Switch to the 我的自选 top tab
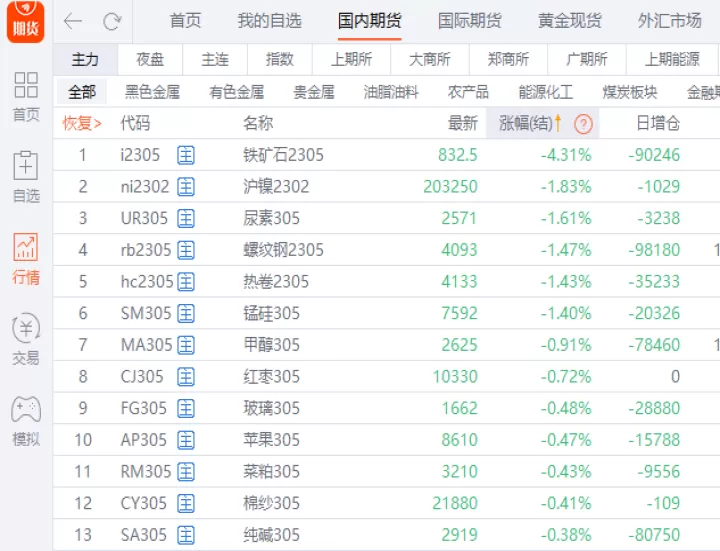Image resolution: width=720 pixels, height=551 pixels. tap(270, 21)
